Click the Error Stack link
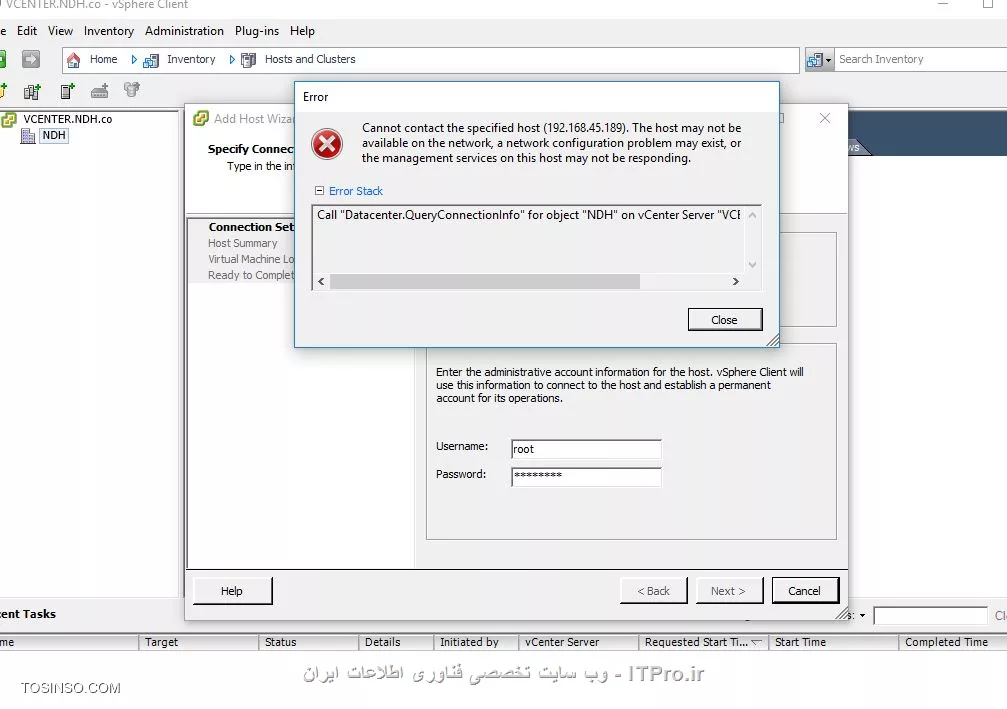This screenshot has width=1007, height=709. 356,191
